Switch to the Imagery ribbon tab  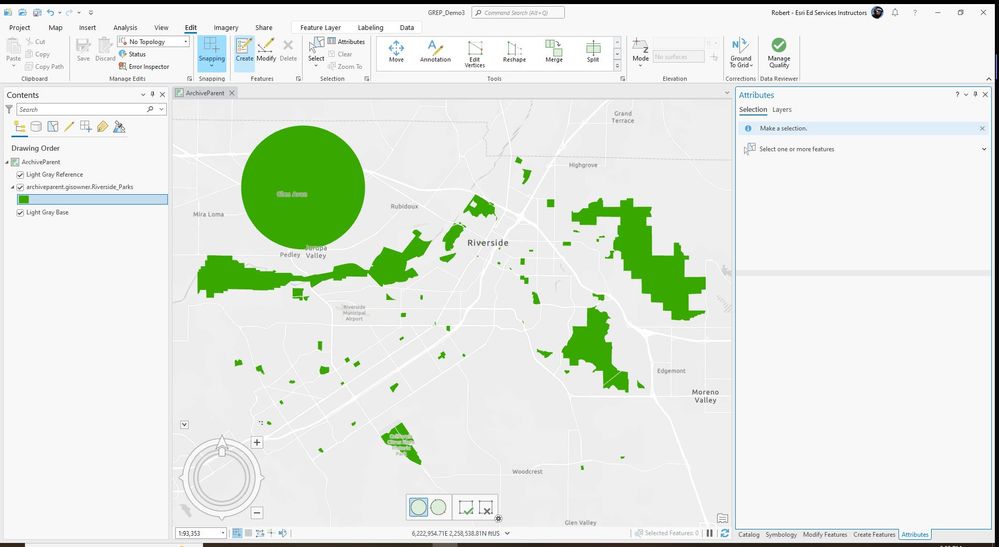pos(225,28)
